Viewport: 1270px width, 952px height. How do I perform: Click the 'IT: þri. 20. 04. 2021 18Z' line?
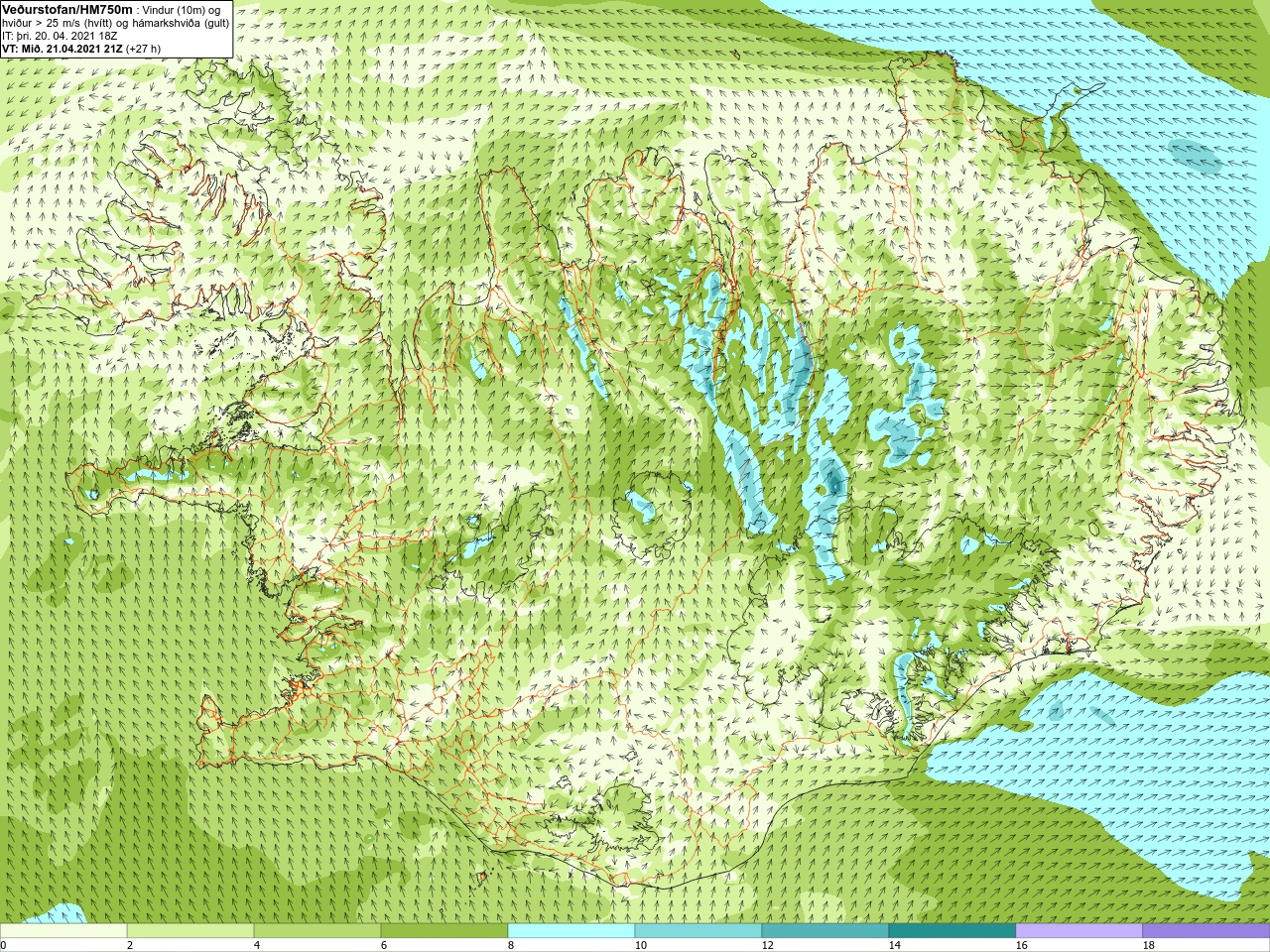click(x=60, y=35)
